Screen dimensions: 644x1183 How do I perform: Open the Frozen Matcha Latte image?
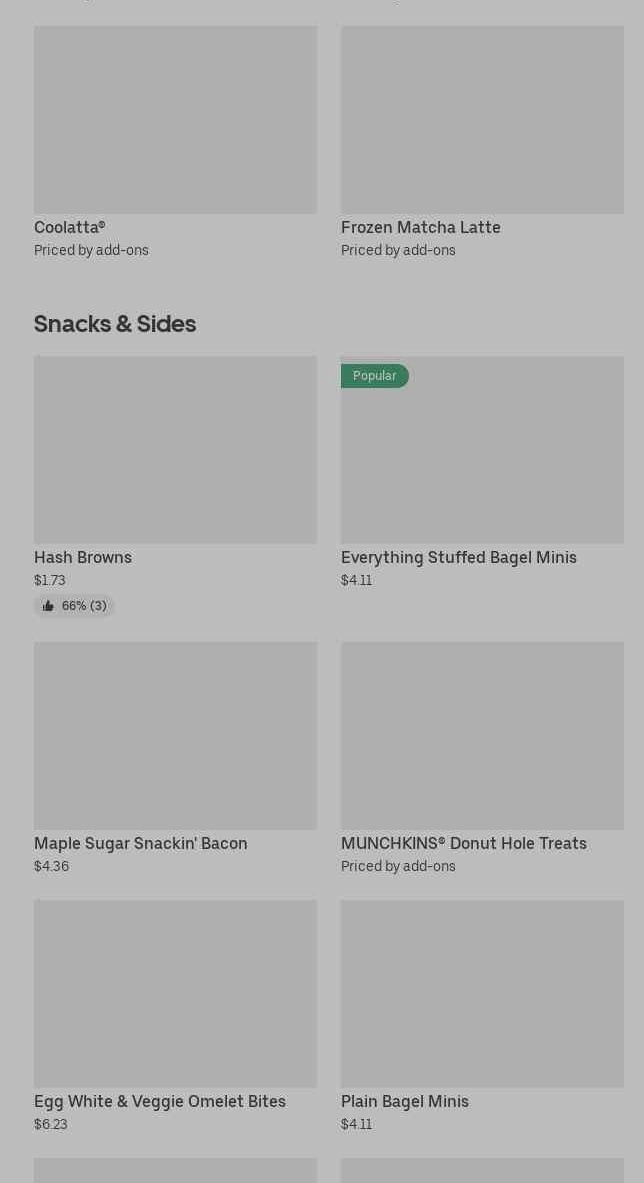(x=482, y=120)
